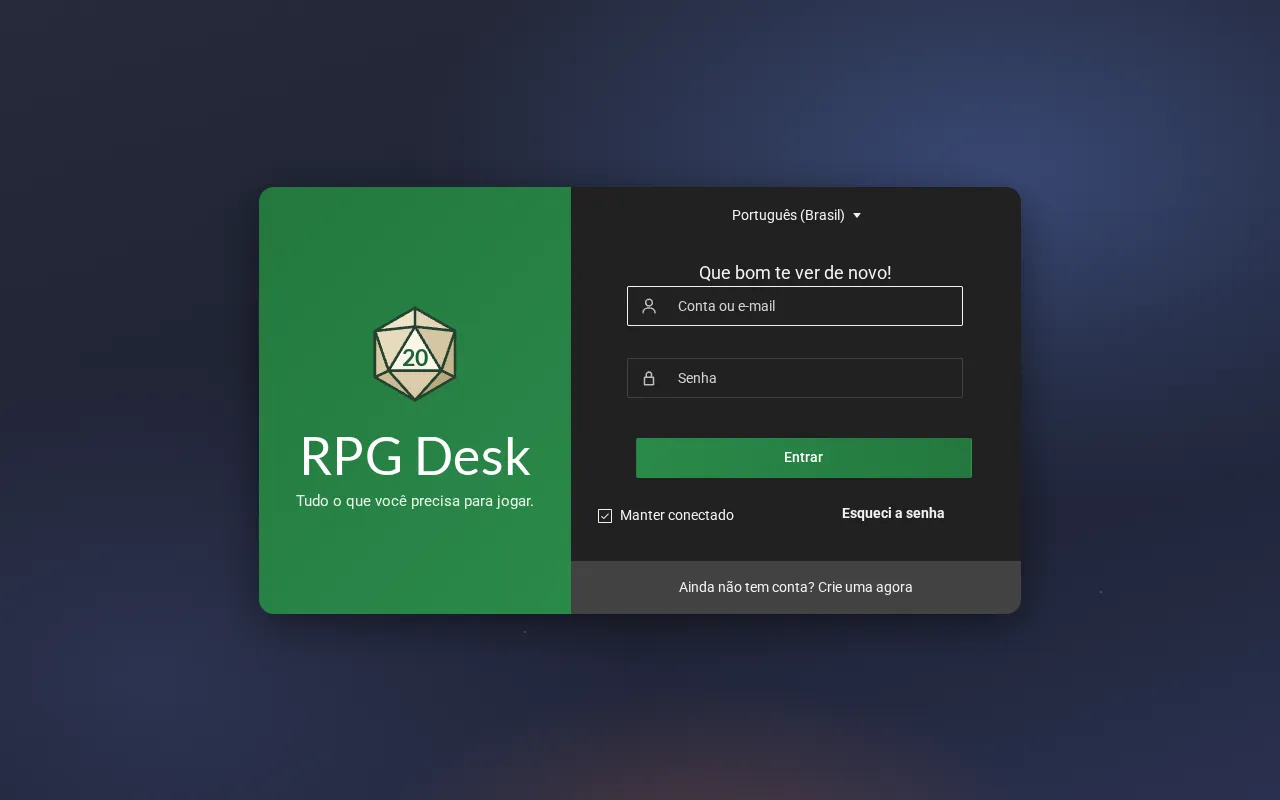This screenshot has width=1280, height=800.
Task: Focus the Conta ou e-mail input field
Action: (795, 306)
